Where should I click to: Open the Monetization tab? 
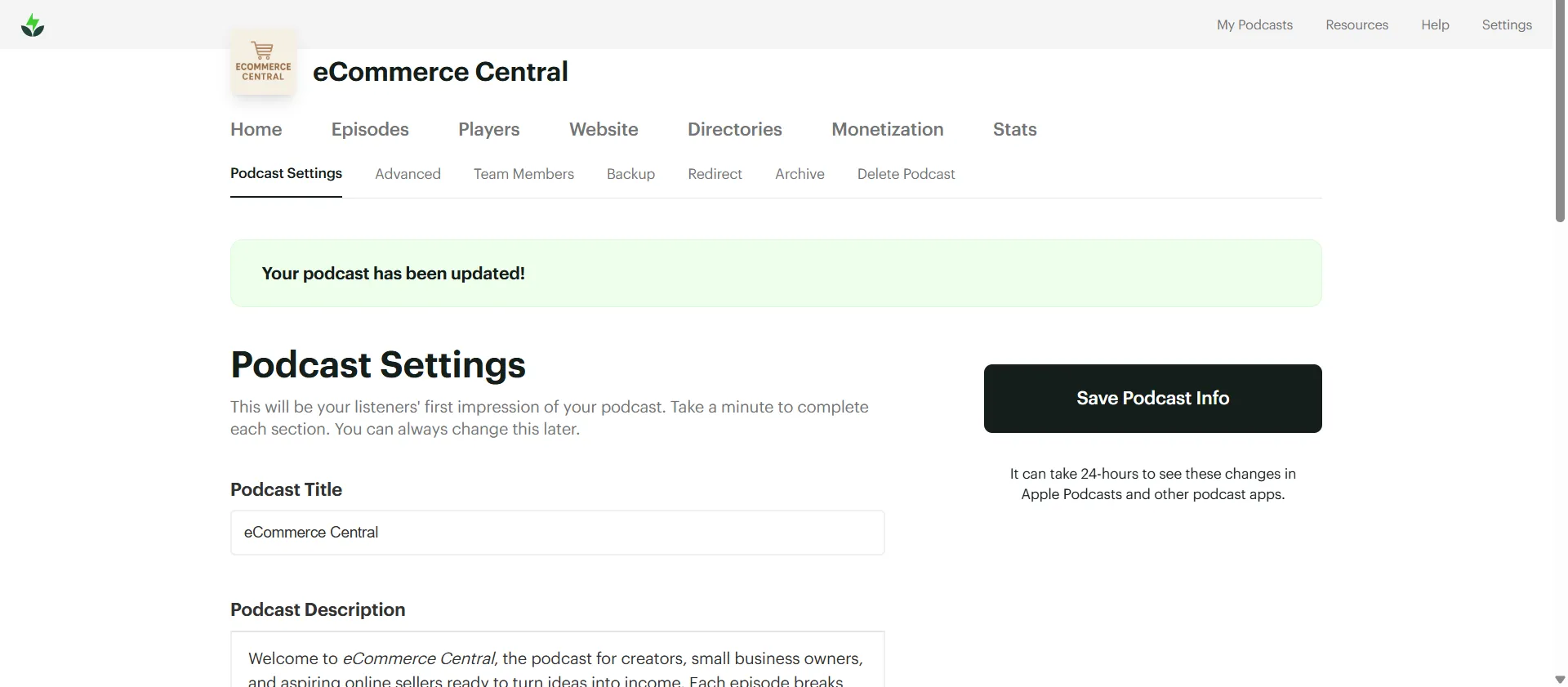887,129
